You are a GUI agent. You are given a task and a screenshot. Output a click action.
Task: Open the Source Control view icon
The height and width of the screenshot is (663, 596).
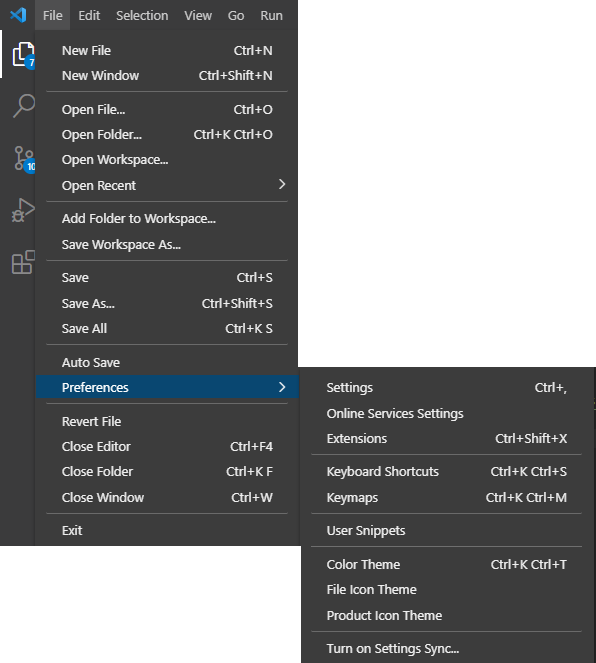coord(24,159)
